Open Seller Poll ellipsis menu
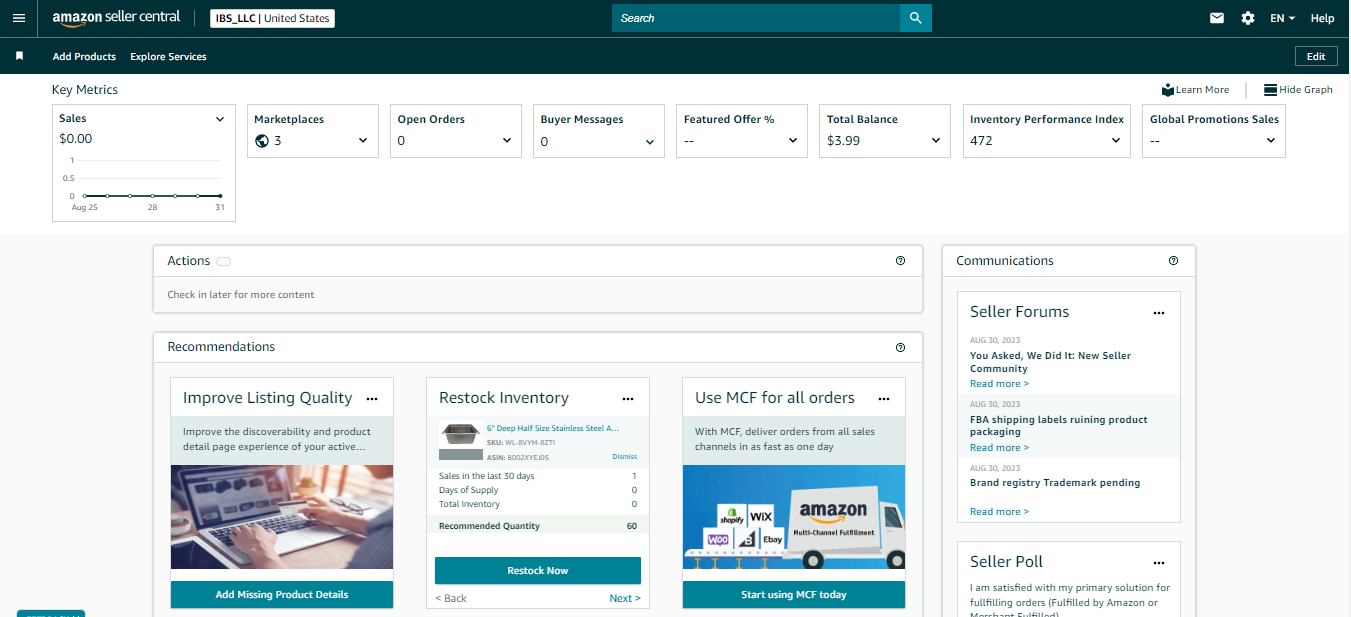The height and width of the screenshot is (617, 1351). pos(1159,563)
